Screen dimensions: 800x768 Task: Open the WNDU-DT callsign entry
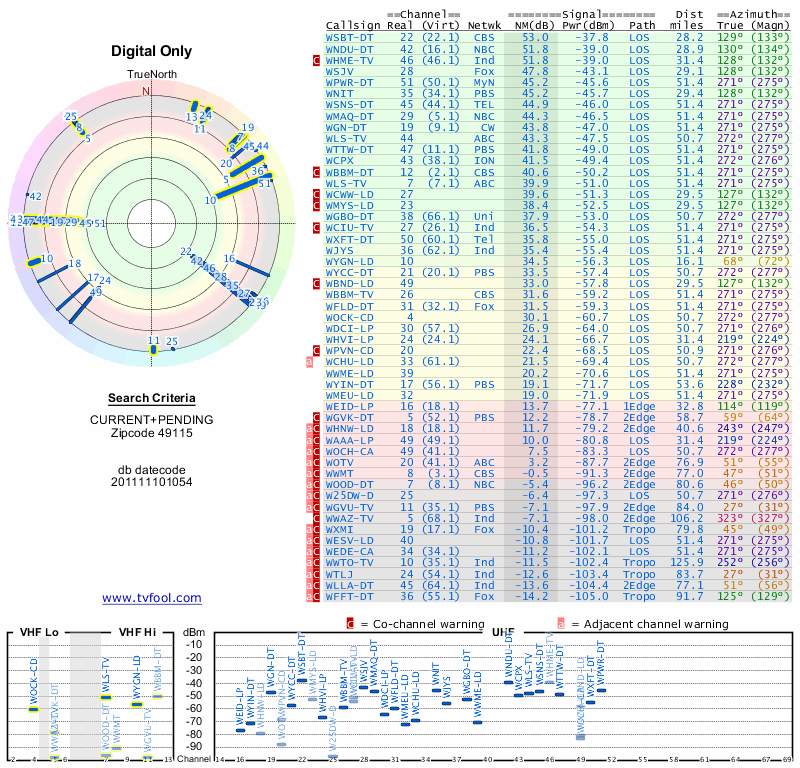[349, 49]
